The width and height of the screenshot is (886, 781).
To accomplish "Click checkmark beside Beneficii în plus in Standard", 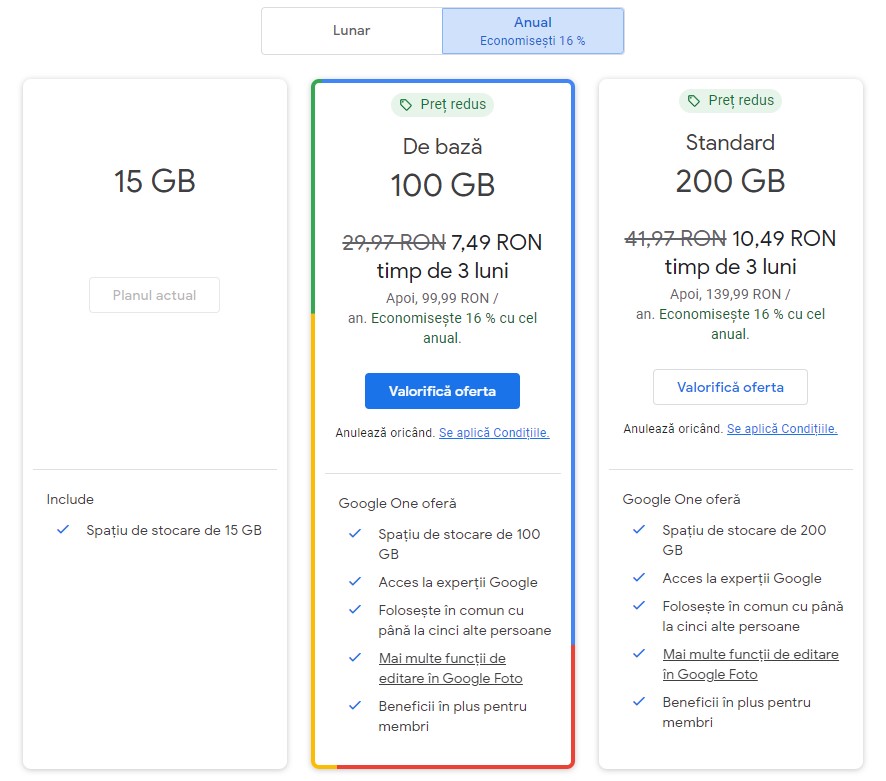I will point(639,702).
